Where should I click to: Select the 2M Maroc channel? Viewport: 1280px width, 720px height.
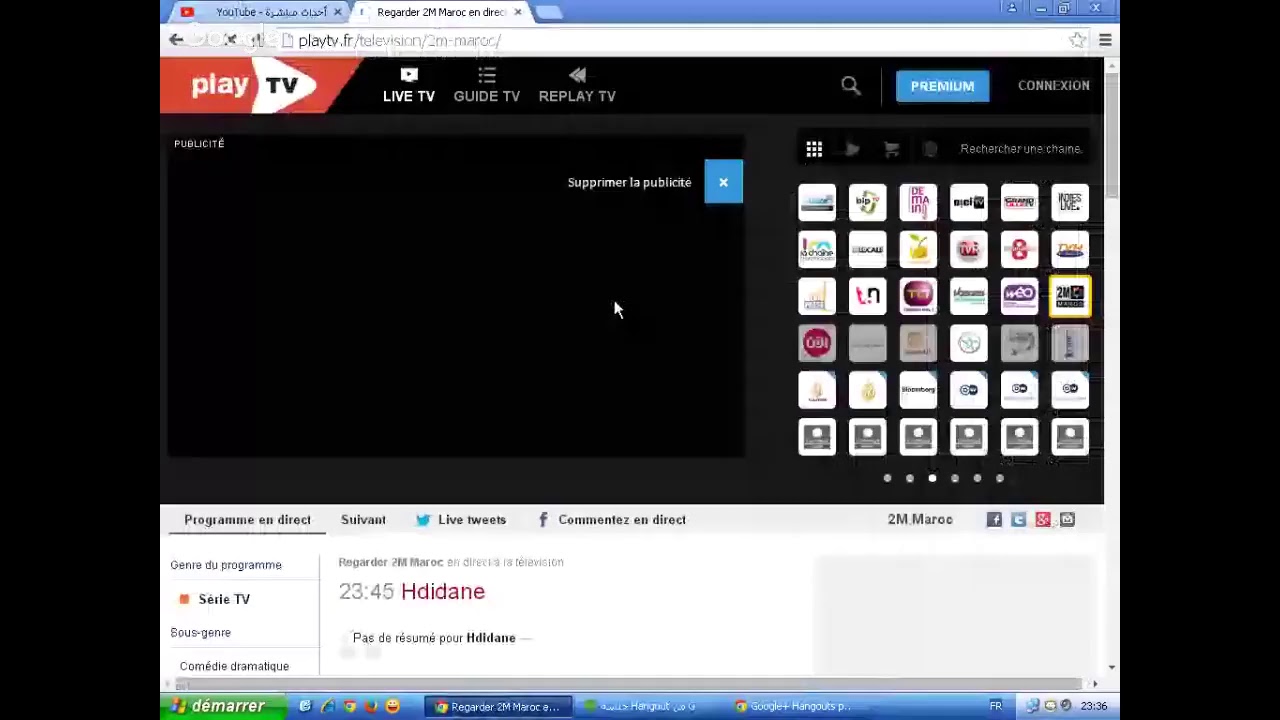point(1070,295)
